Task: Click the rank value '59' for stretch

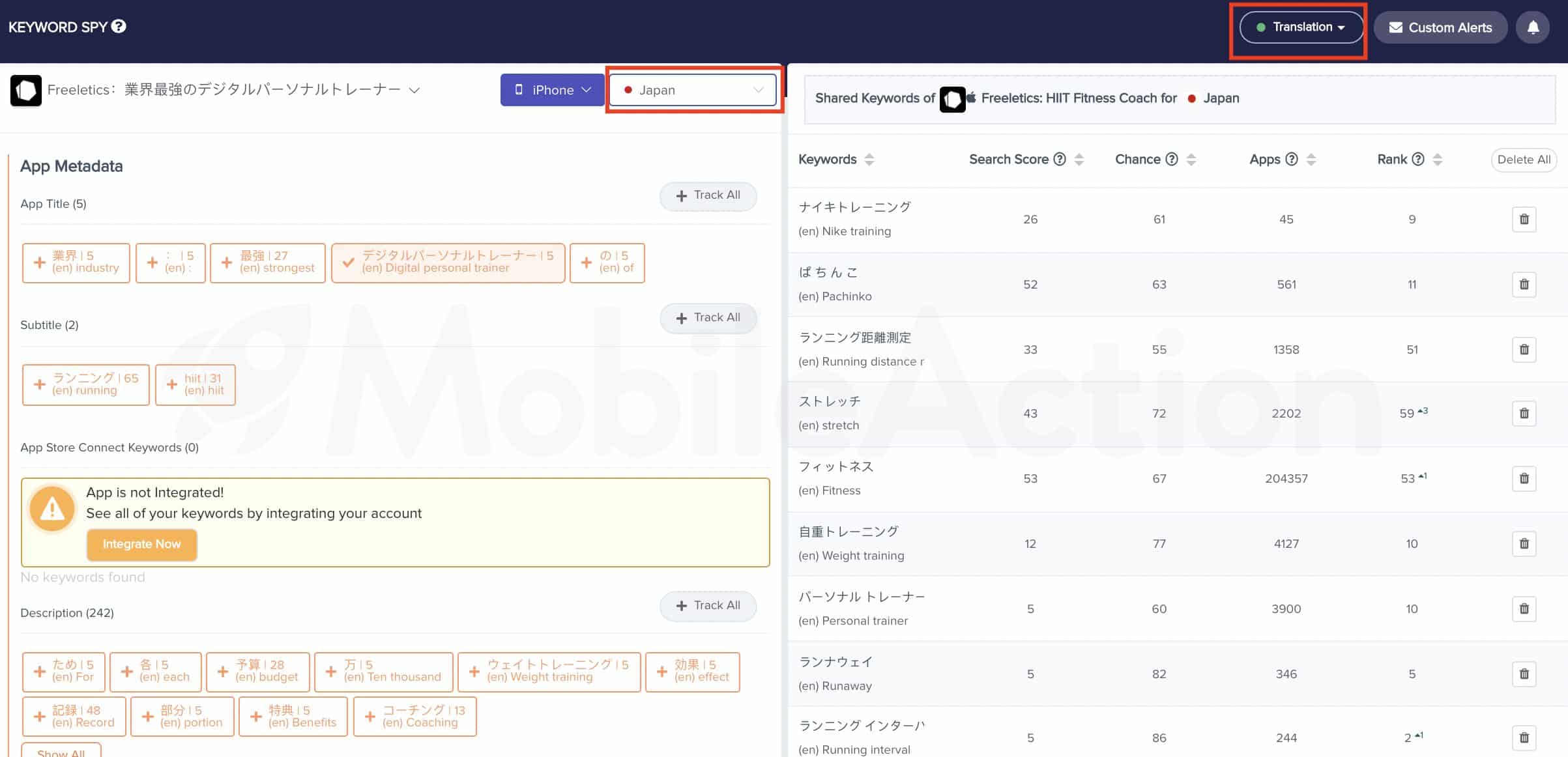Action: point(1406,414)
